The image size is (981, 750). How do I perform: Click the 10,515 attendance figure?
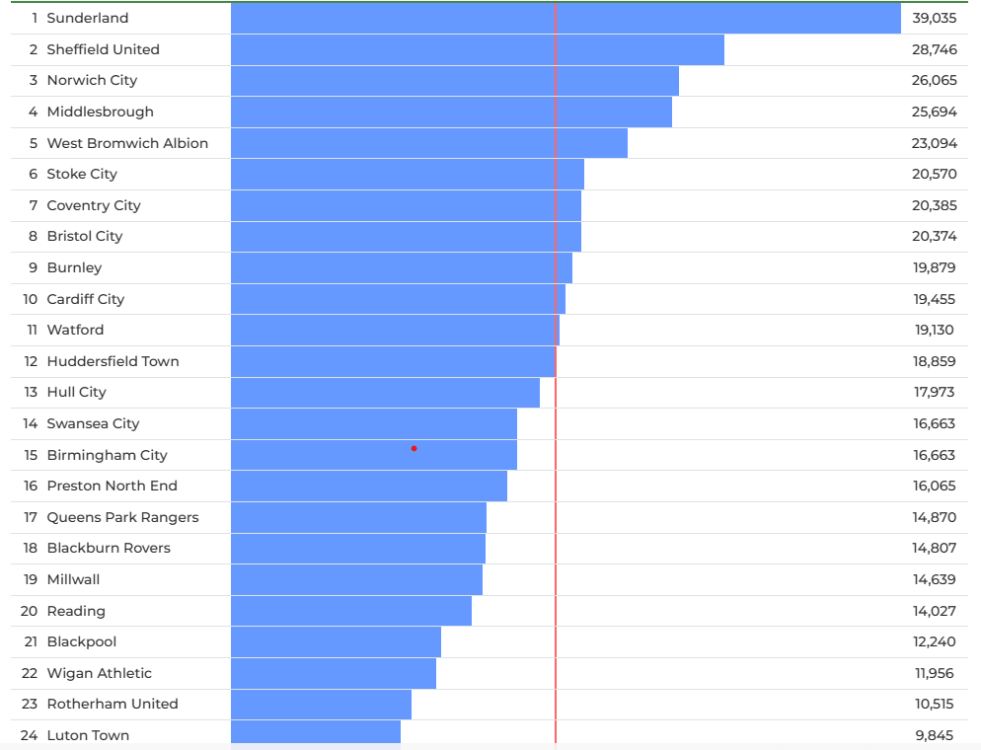click(x=934, y=704)
